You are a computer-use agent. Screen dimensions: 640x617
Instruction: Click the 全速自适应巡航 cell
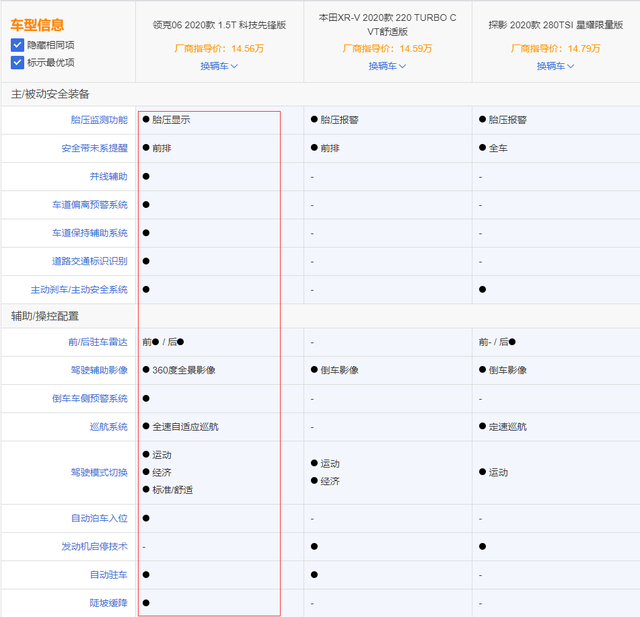pos(181,427)
